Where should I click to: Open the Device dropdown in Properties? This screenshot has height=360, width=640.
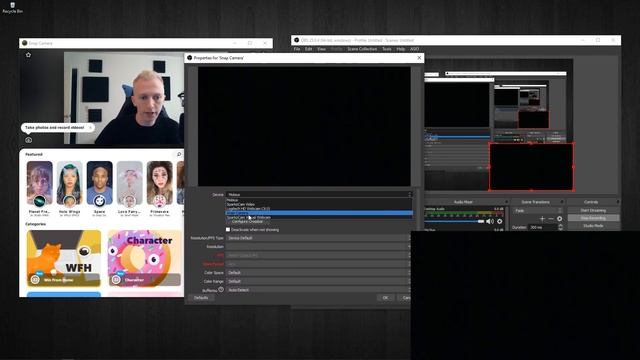(x=319, y=195)
